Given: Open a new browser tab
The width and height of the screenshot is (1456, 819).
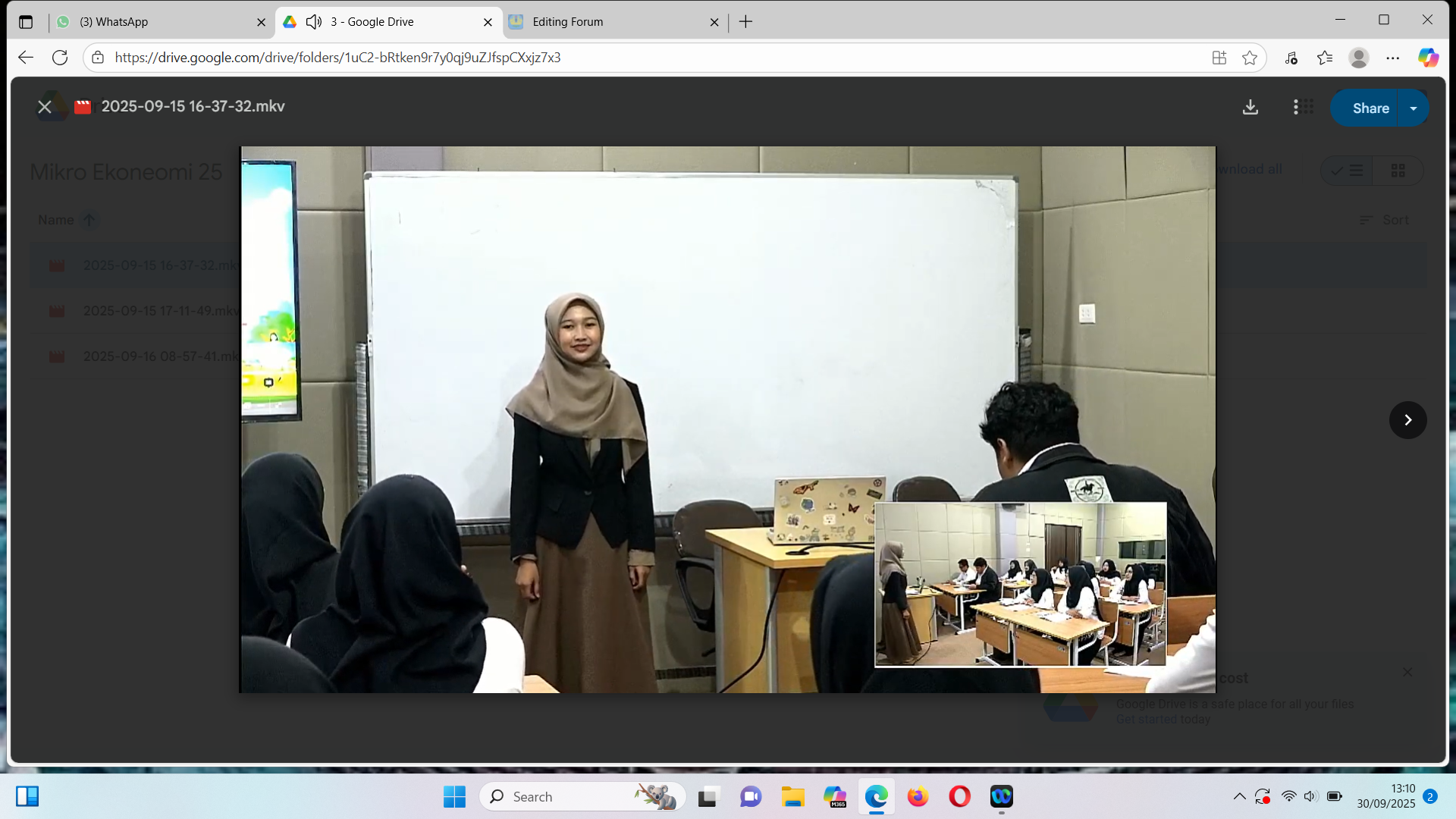Looking at the screenshot, I should pyautogui.click(x=746, y=22).
